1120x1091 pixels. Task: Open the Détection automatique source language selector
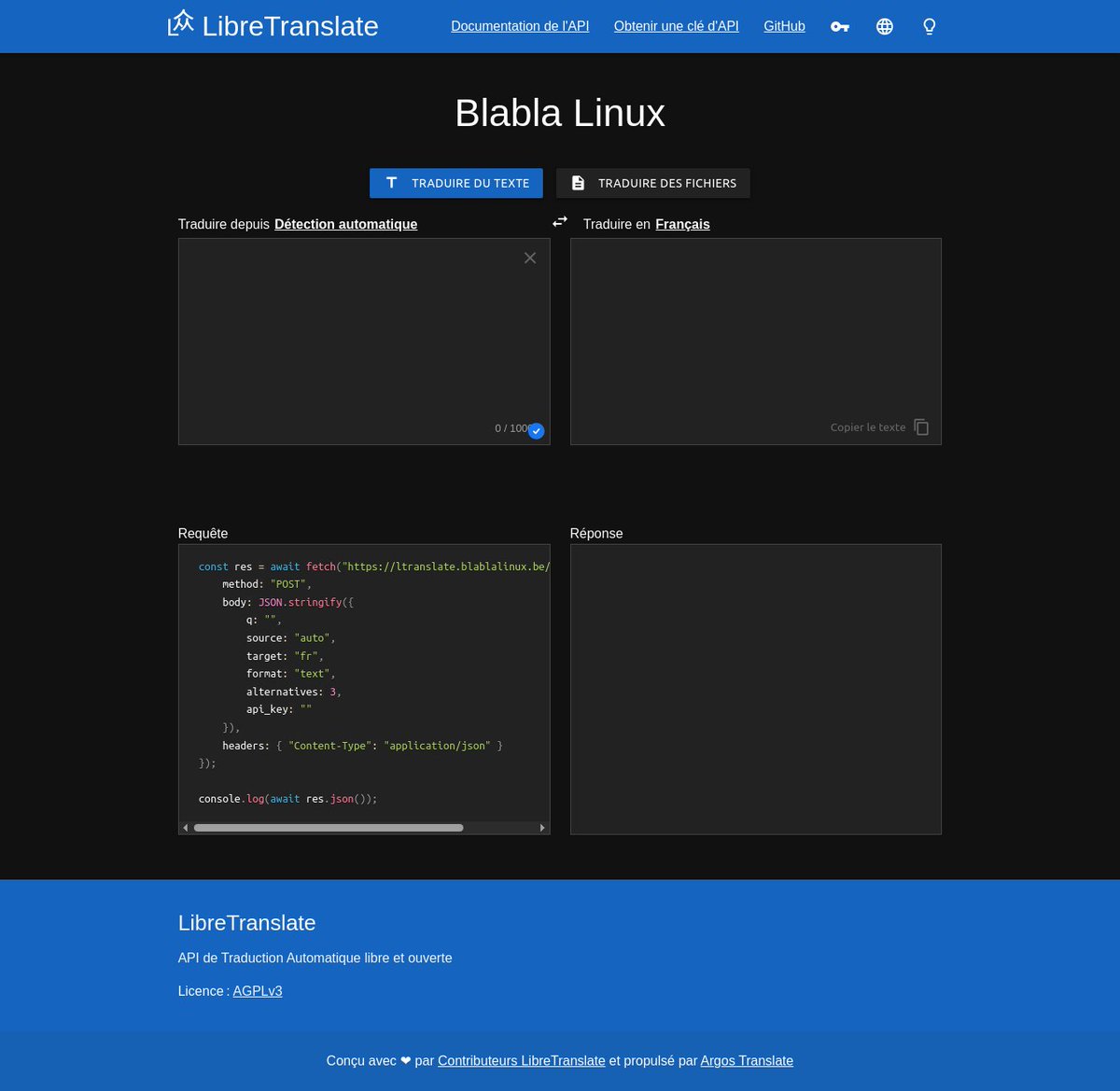pyautogui.click(x=345, y=224)
